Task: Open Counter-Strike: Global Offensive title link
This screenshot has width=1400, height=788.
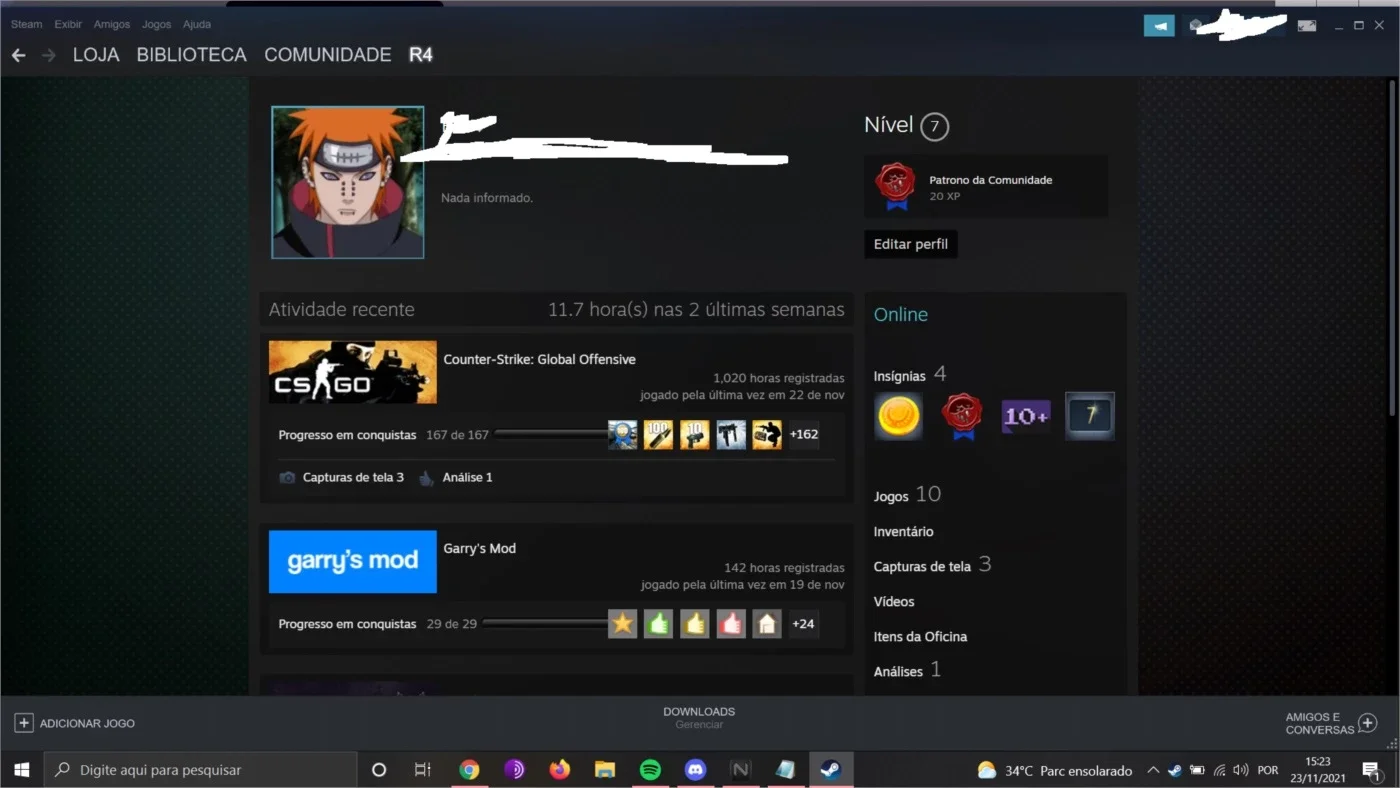Action: tap(539, 359)
